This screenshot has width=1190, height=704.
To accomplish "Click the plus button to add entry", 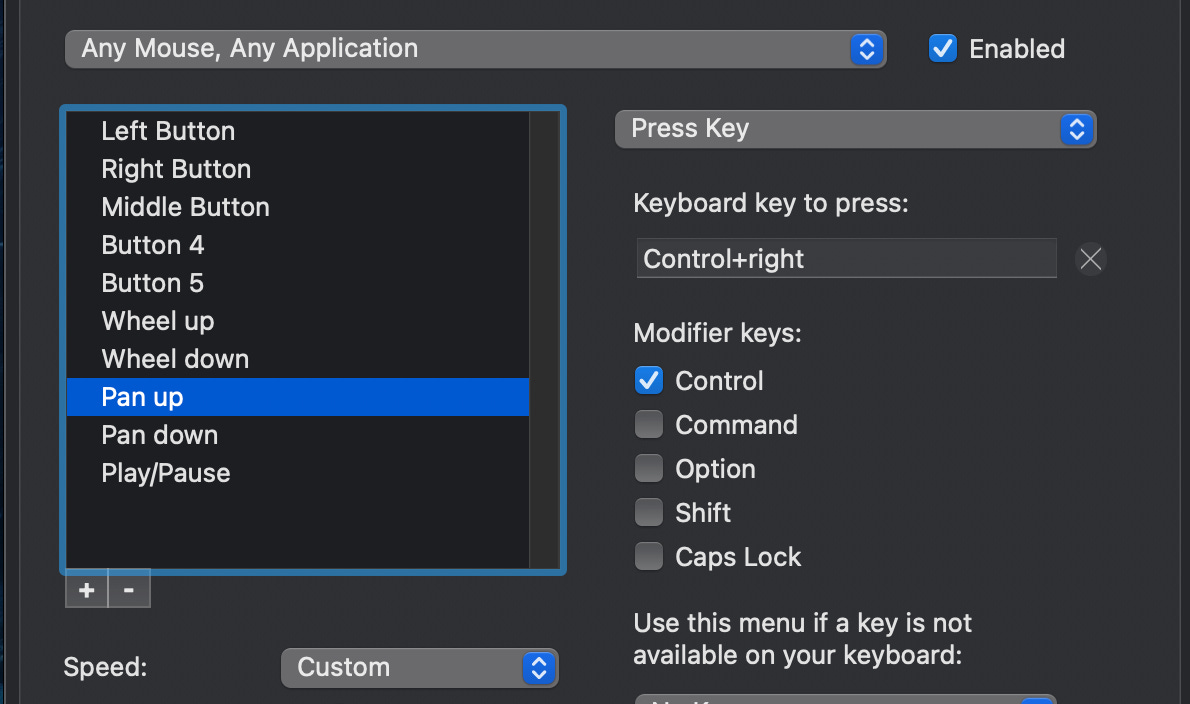I will pyautogui.click(x=87, y=590).
